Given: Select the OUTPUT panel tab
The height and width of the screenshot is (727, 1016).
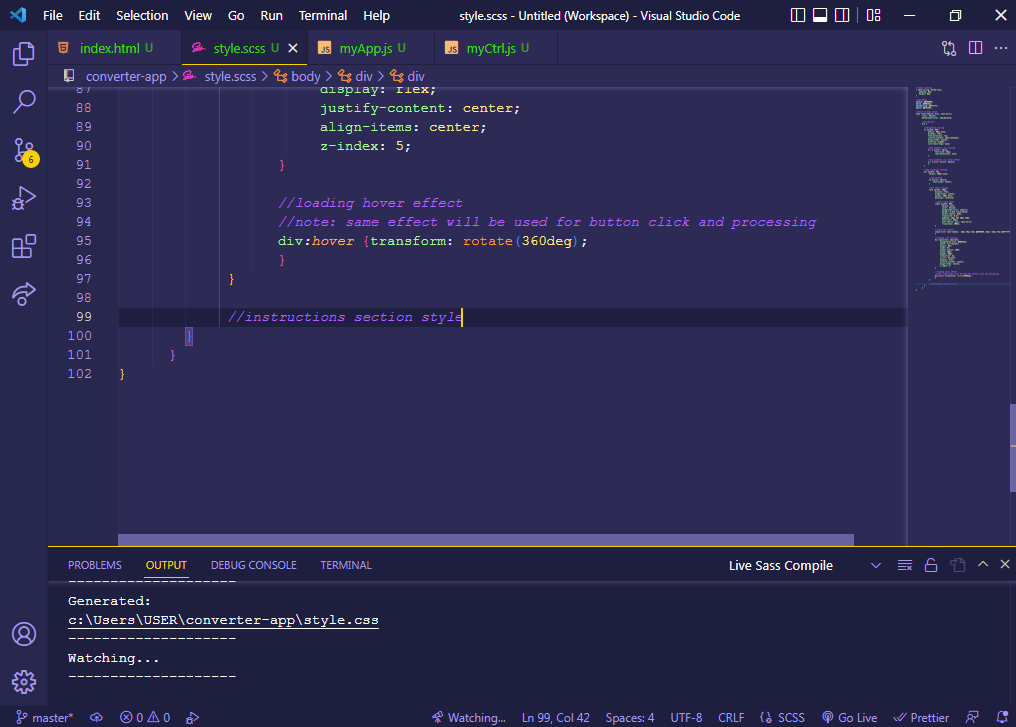Looking at the screenshot, I should pos(166,565).
